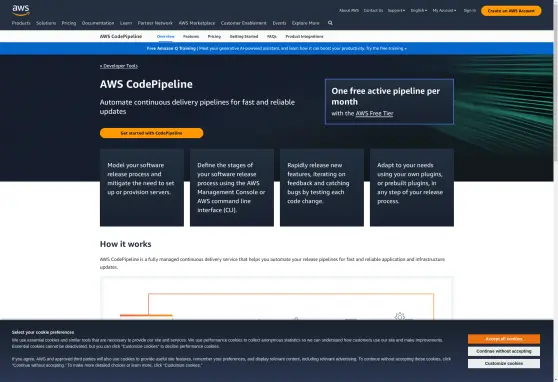
Task: Click Create an AWS Account button
Action: (511, 11)
